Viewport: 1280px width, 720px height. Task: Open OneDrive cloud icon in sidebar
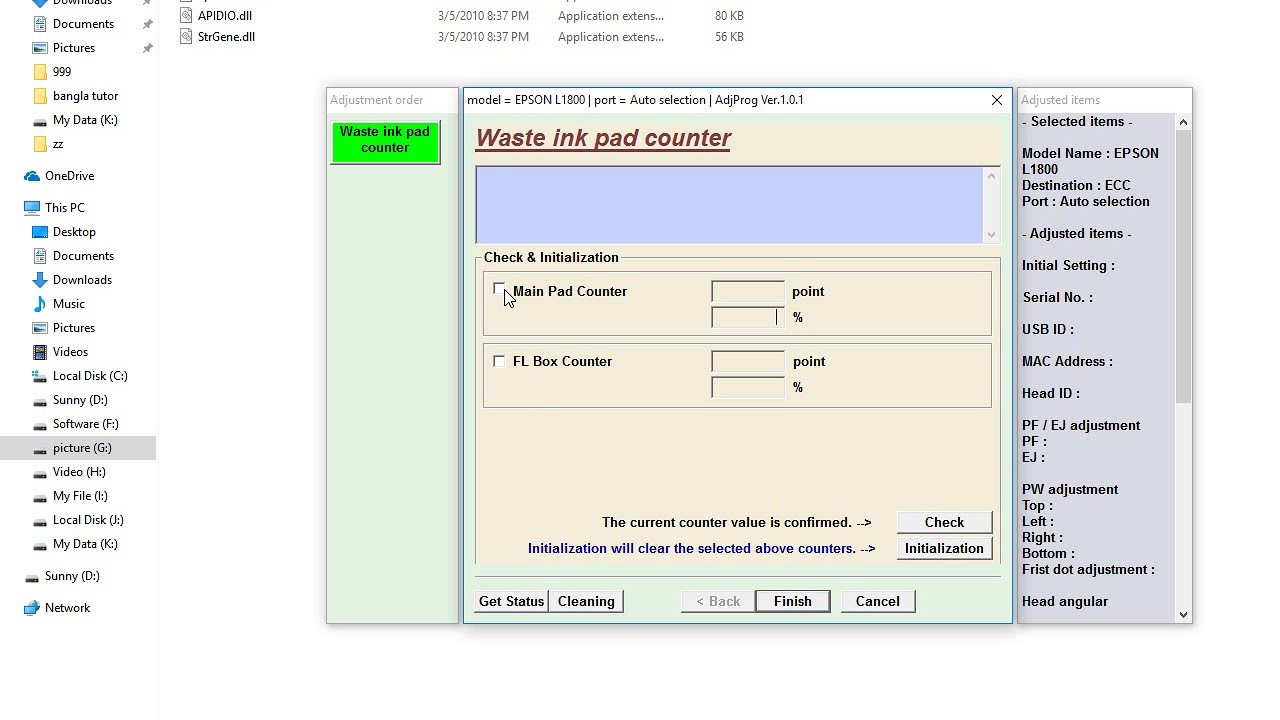pyautogui.click(x=32, y=176)
